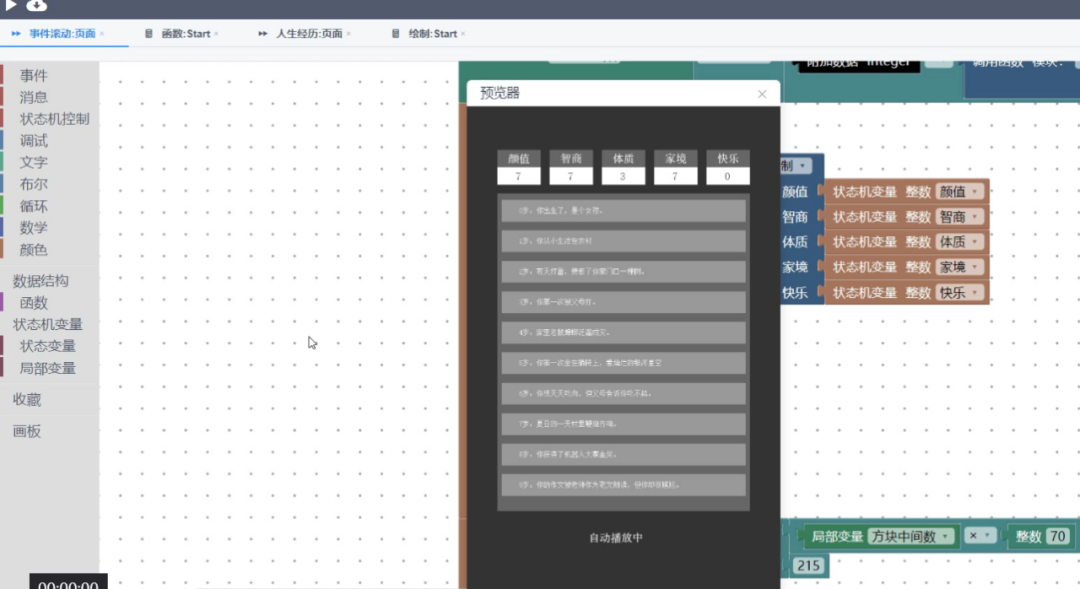
Task: Close the 人生经历:页面 tab
Action: pyautogui.click(x=349, y=34)
